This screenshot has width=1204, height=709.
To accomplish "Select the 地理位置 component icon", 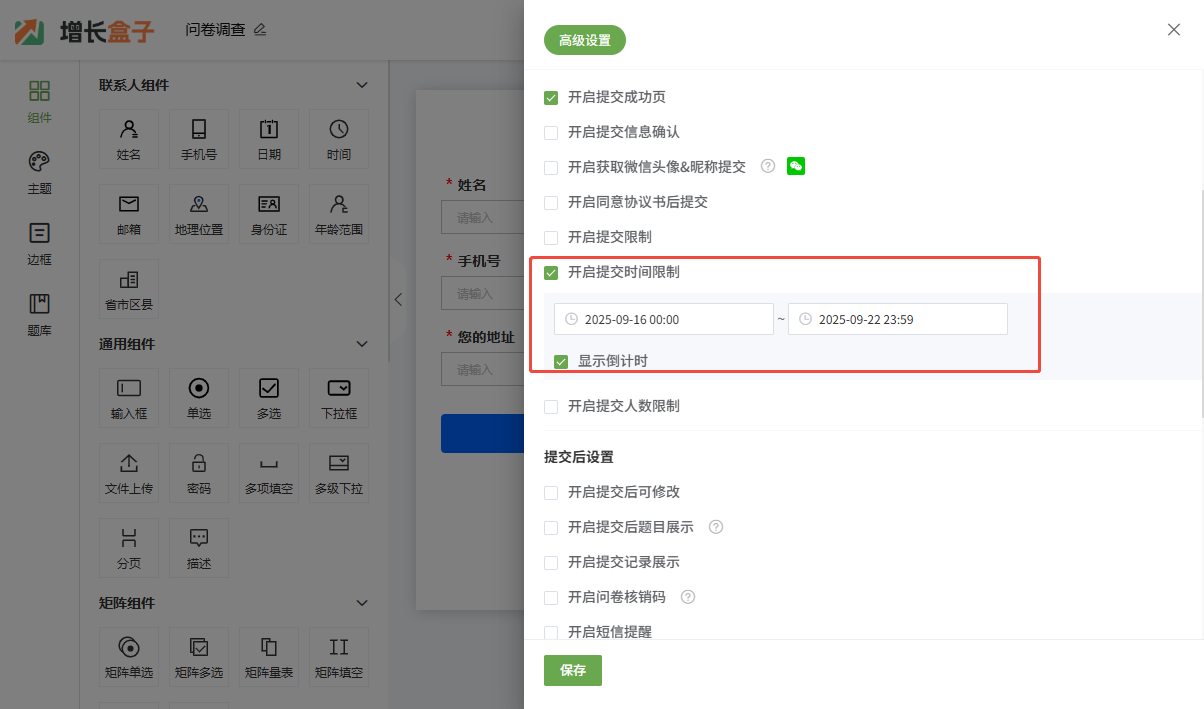I will [x=199, y=214].
